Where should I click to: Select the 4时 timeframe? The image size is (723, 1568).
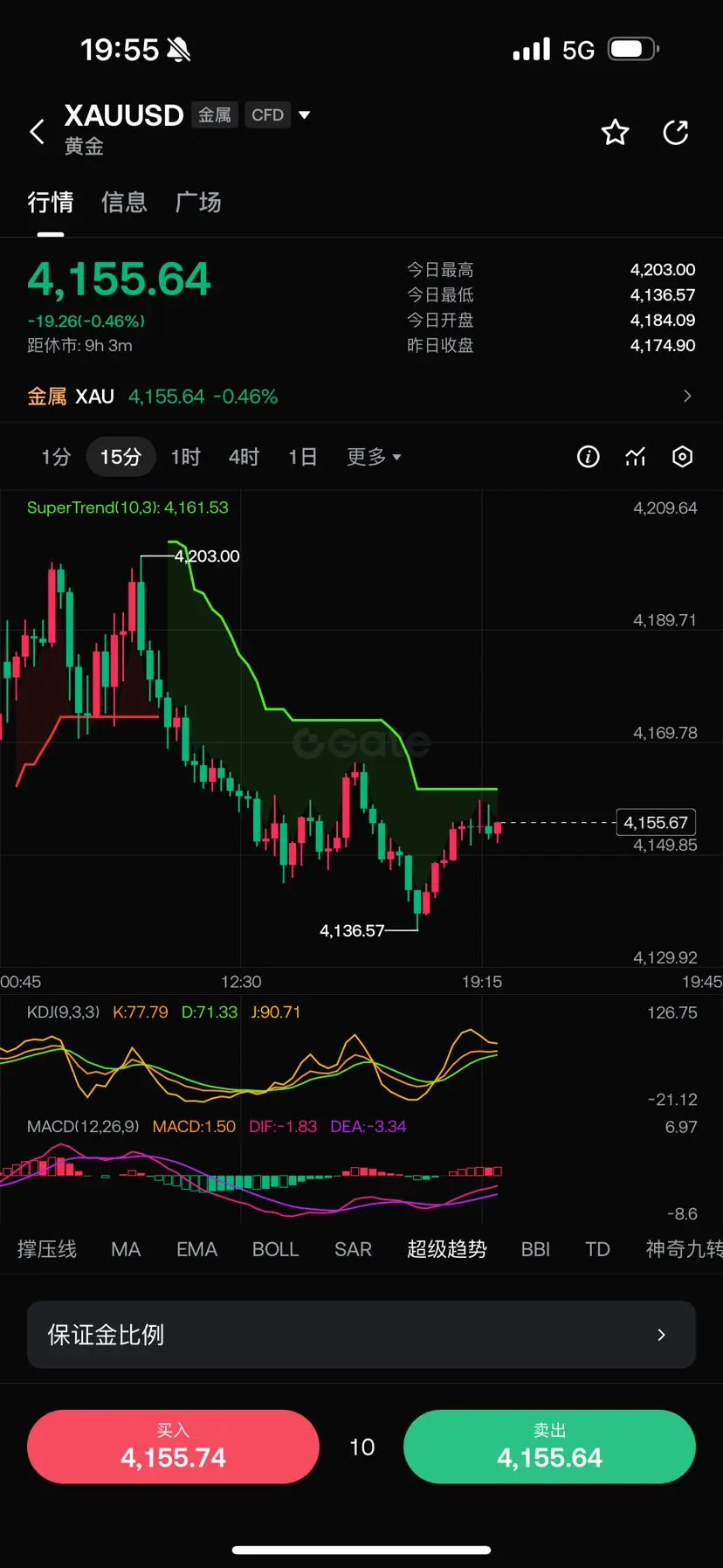coord(244,457)
